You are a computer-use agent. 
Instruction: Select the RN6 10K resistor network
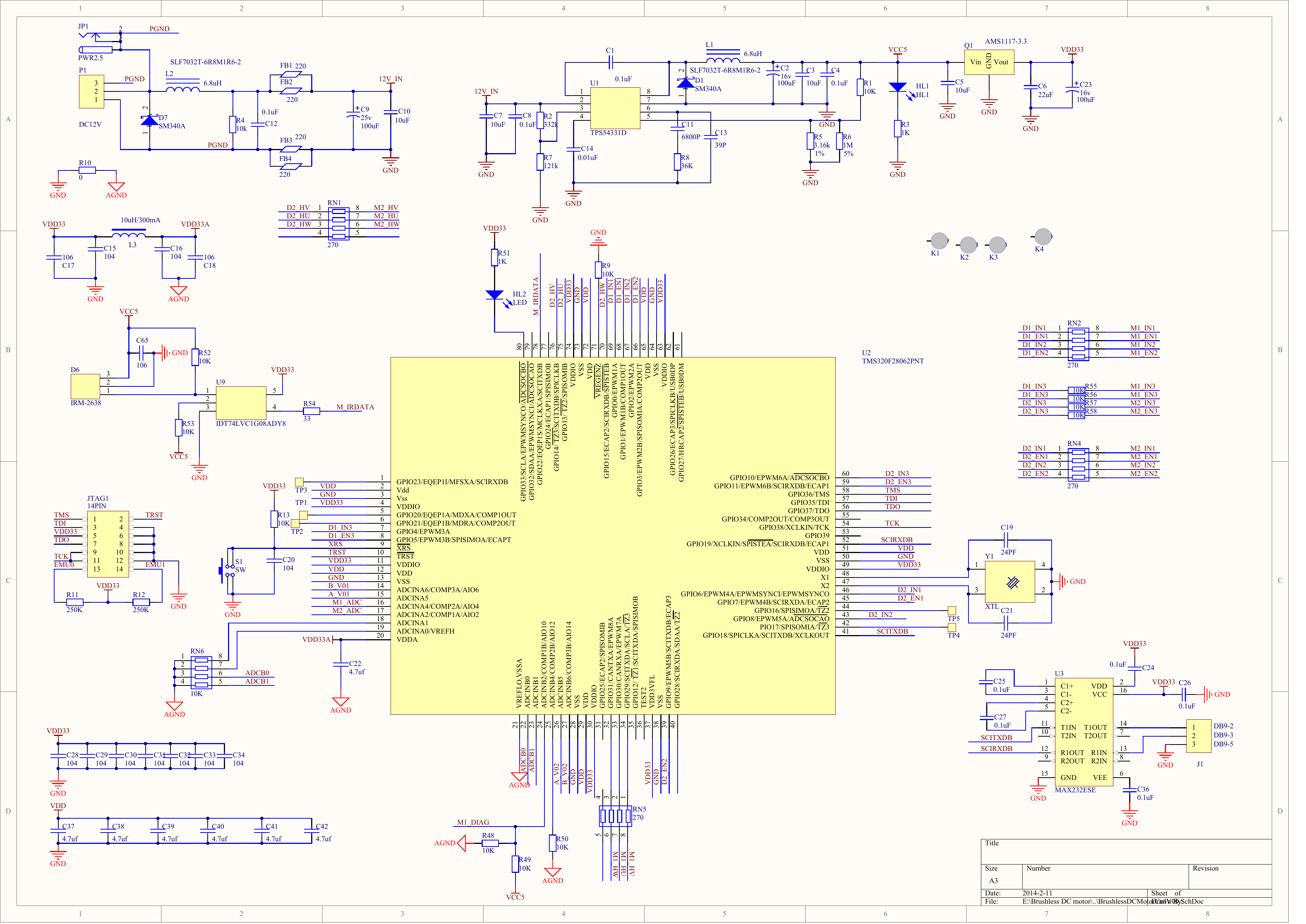pyautogui.click(x=201, y=672)
